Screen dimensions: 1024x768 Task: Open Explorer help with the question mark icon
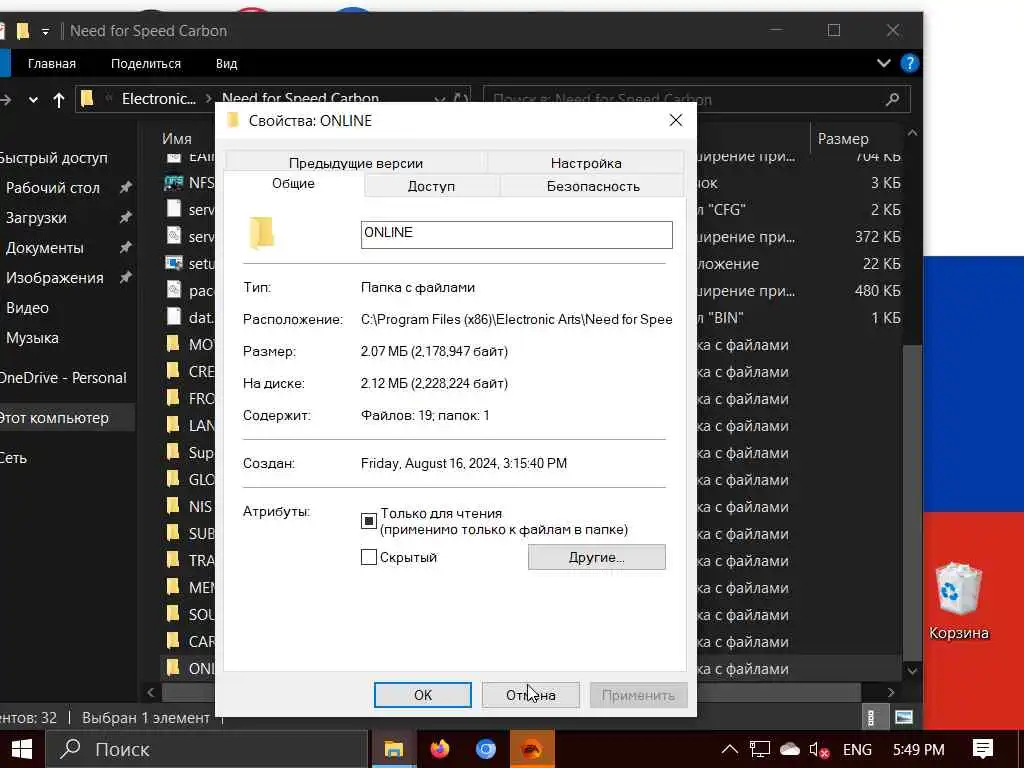pyautogui.click(x=909, y=63)
